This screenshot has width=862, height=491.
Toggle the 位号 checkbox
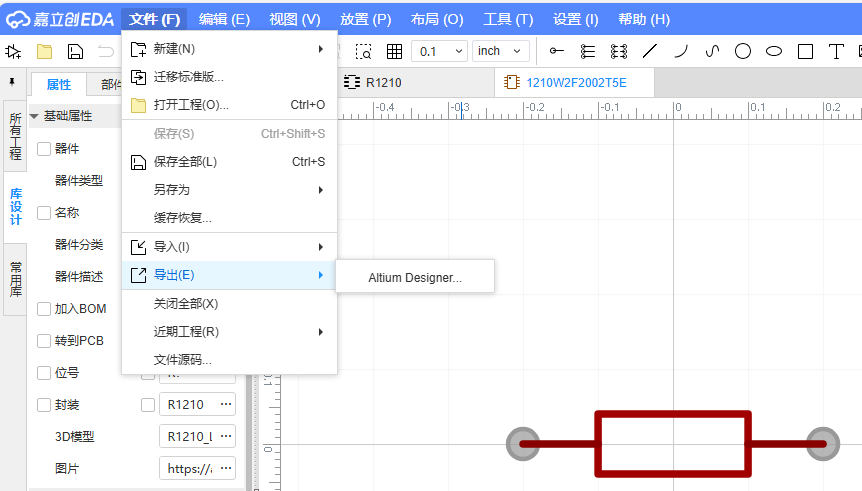44,373
